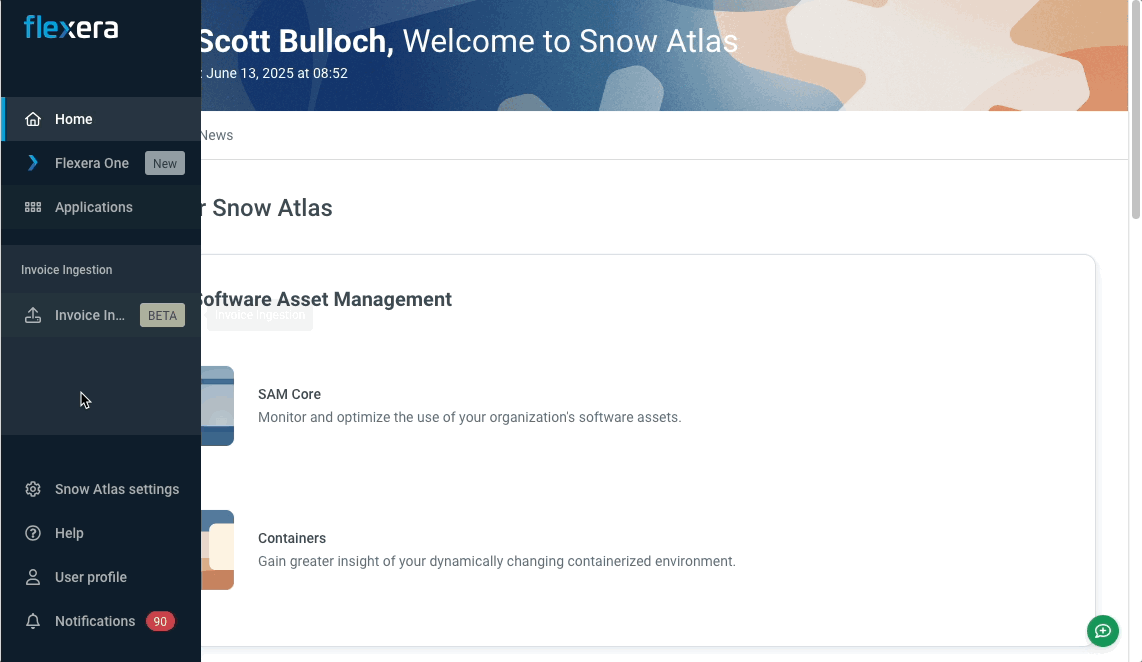Click the Home house icon
The width and height of the screenshot is (1142, 662).
(x=33, y=119)
